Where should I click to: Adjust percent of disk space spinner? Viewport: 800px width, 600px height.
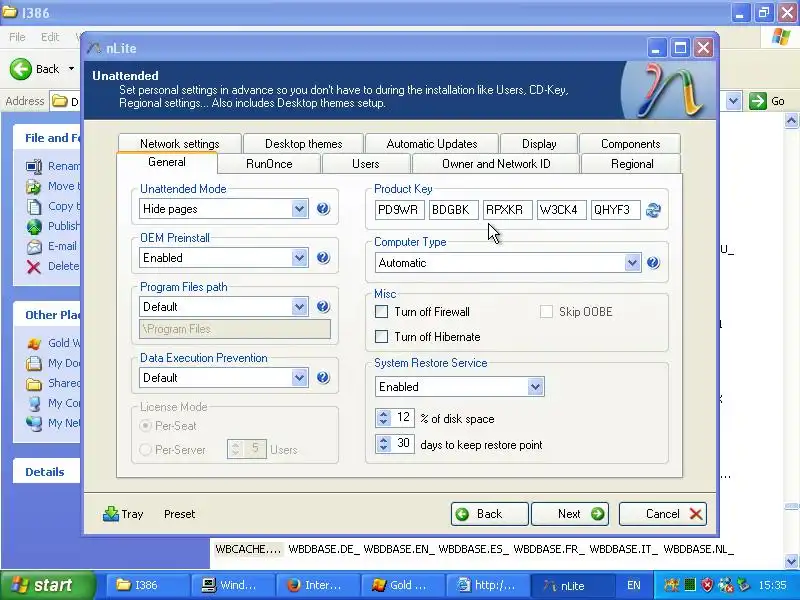[x=384, y=418]
